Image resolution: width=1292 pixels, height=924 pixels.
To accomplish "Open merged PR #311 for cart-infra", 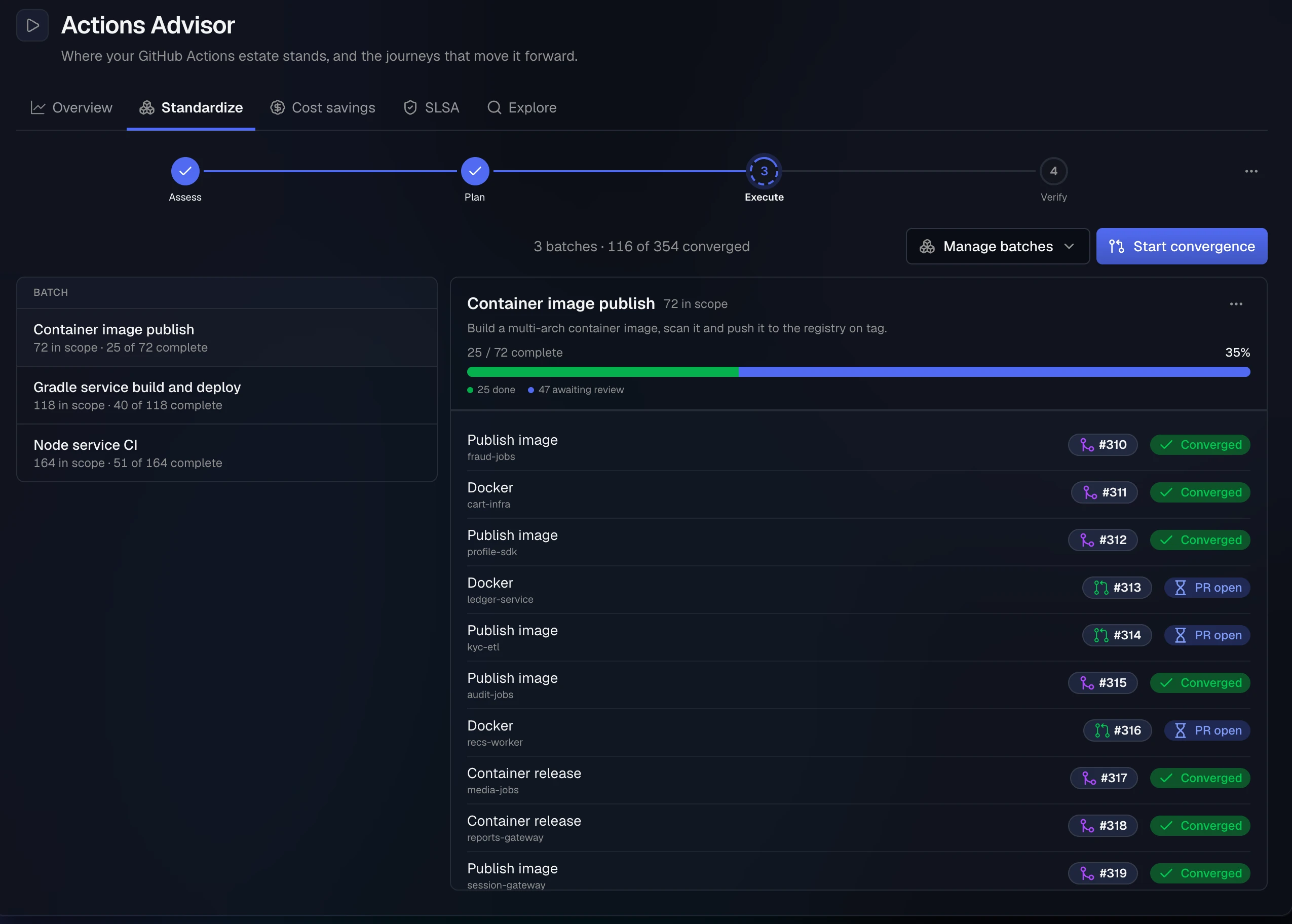I will [x=1104, y=493].
